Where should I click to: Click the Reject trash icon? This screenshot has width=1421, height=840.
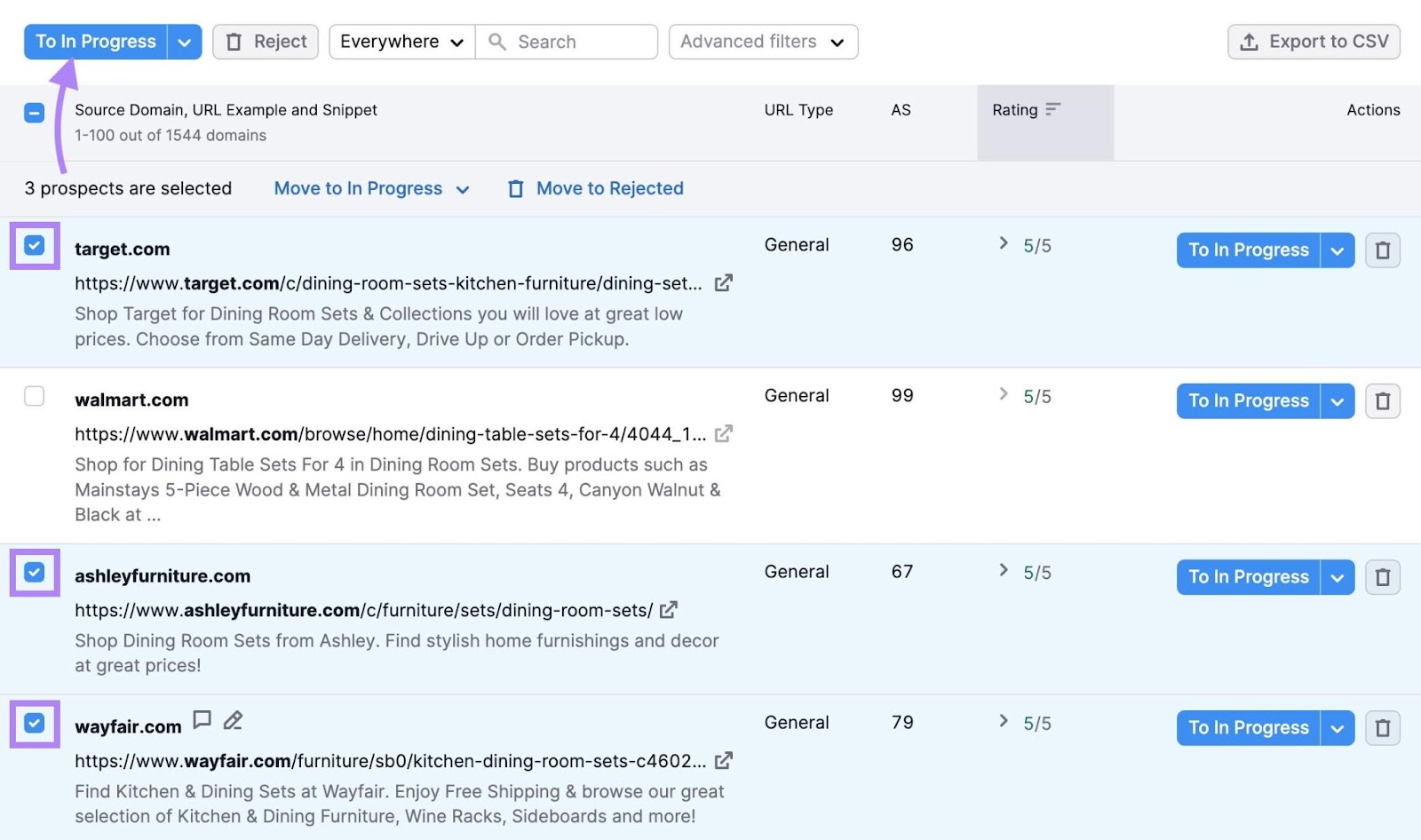coord(234,41)
